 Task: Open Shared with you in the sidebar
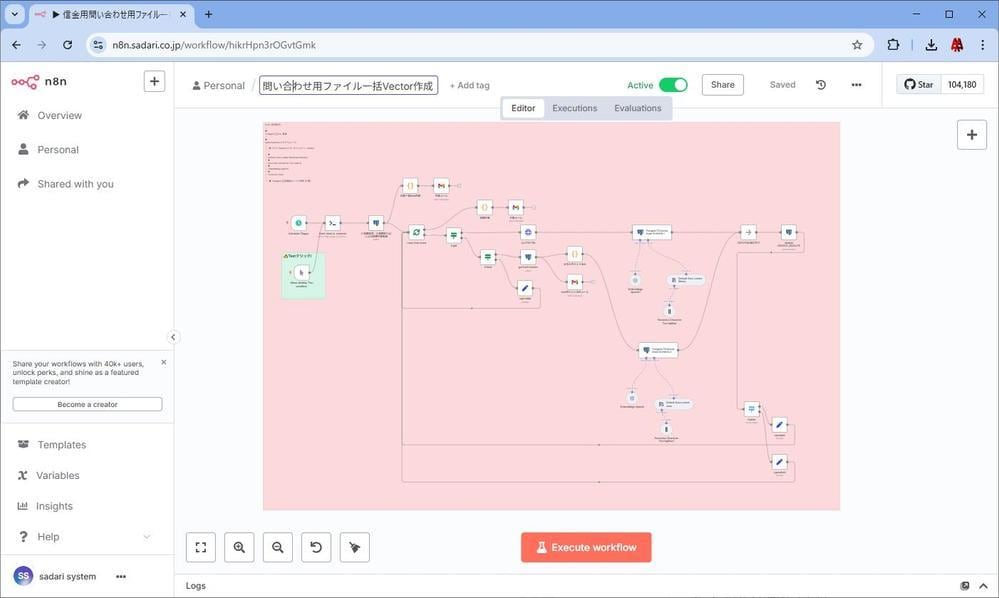[75, 184]
